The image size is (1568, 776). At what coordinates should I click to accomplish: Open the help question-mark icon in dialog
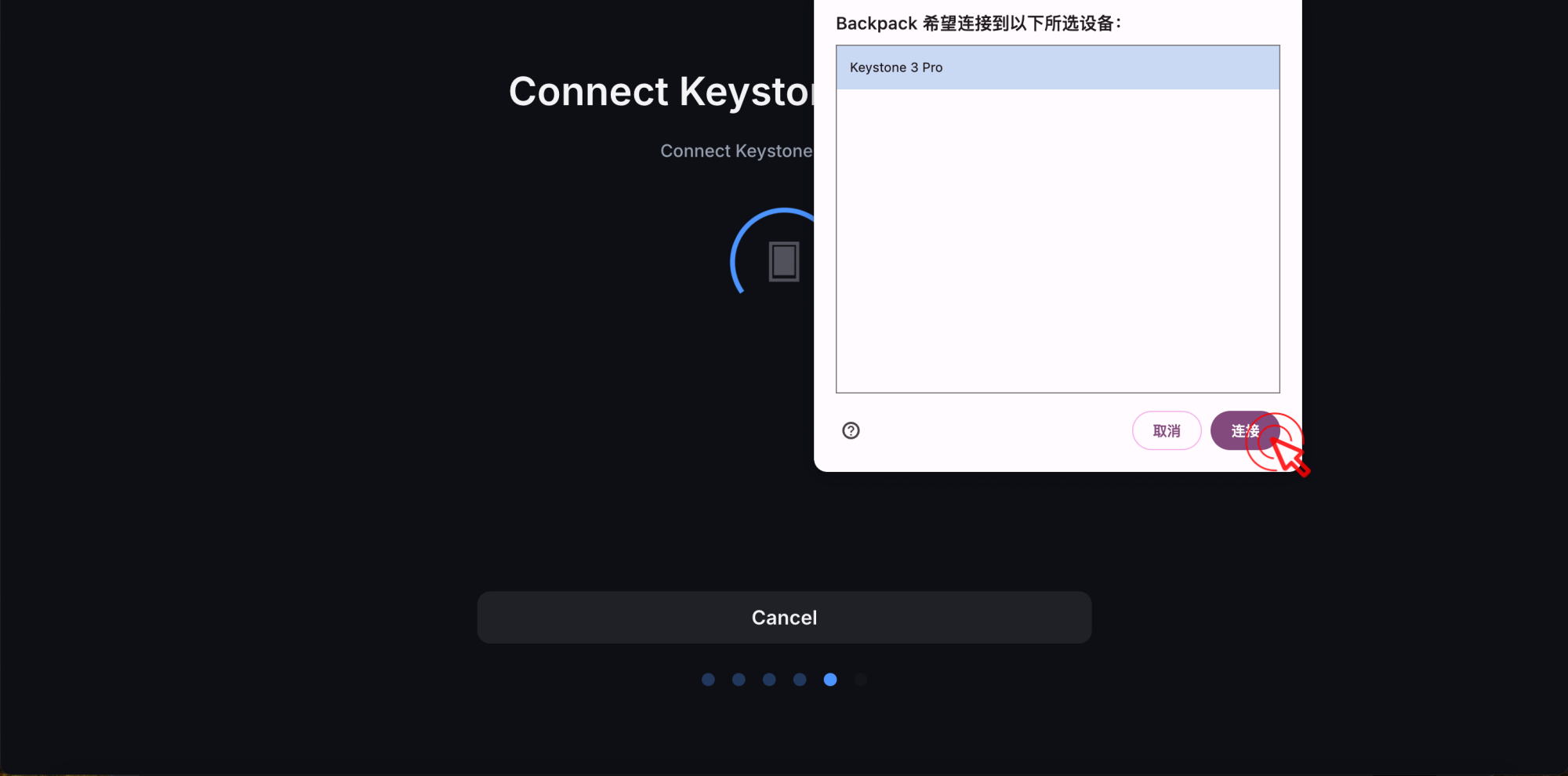tap(851, 430)
